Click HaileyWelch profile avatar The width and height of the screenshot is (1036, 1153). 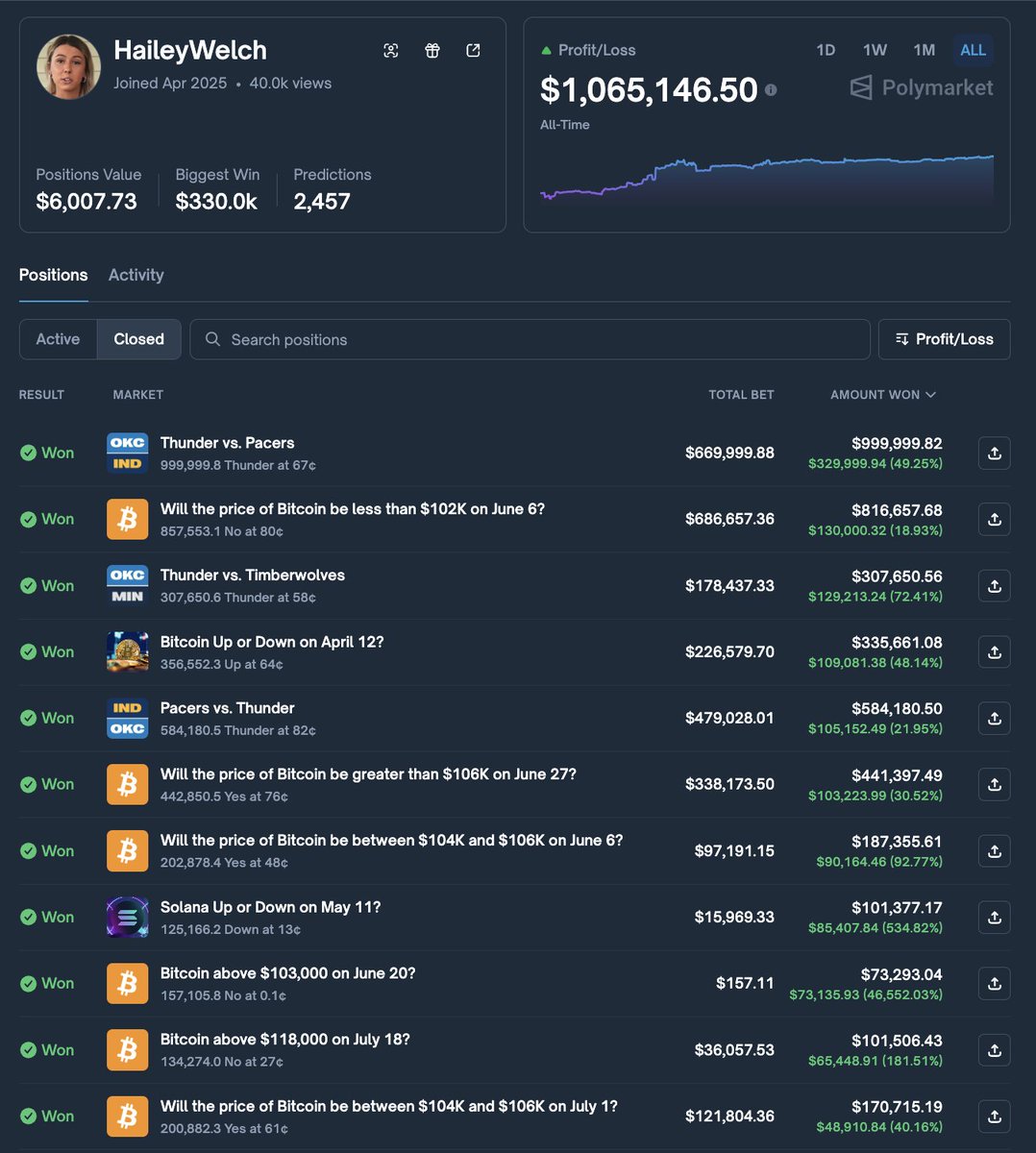68,67
